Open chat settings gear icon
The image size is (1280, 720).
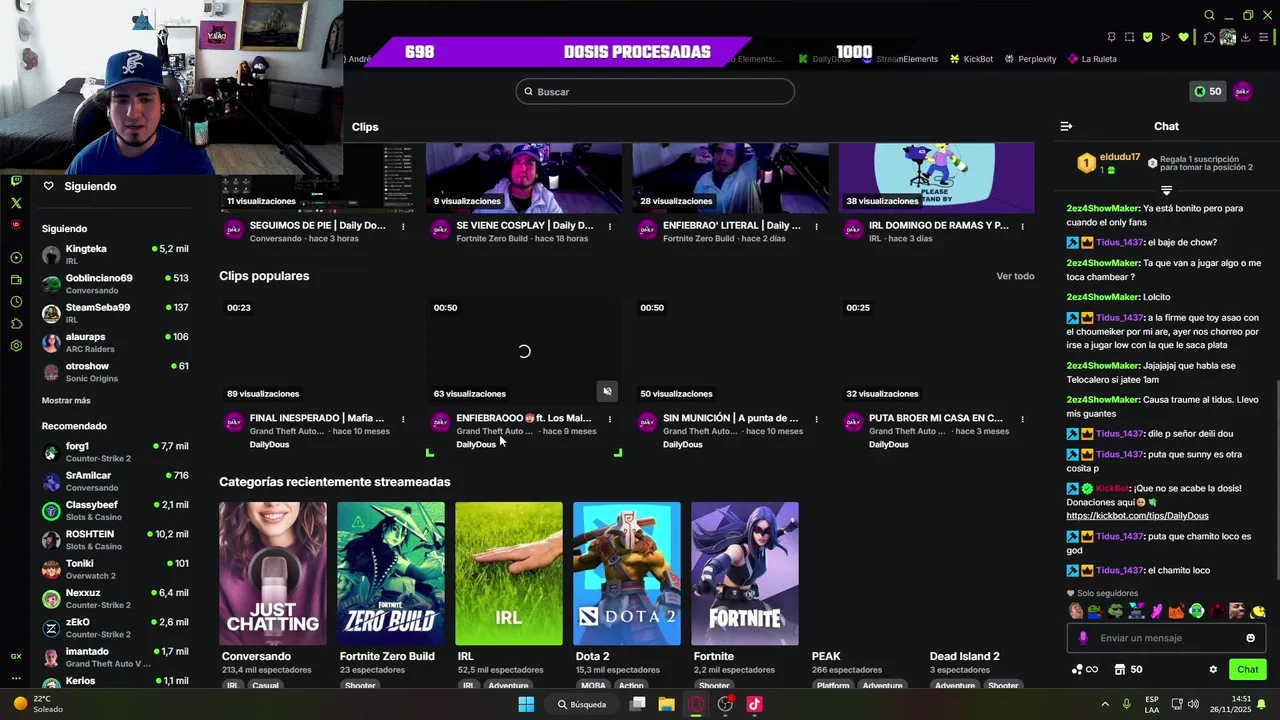(x=1213, y=670)
